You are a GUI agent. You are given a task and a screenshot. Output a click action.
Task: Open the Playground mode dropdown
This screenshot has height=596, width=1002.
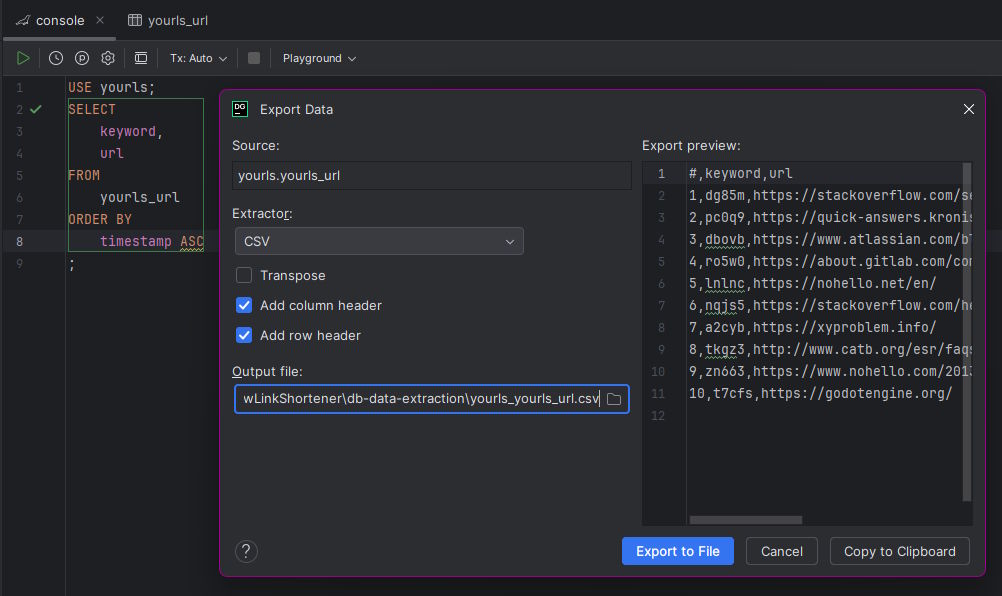pos(319,58)
